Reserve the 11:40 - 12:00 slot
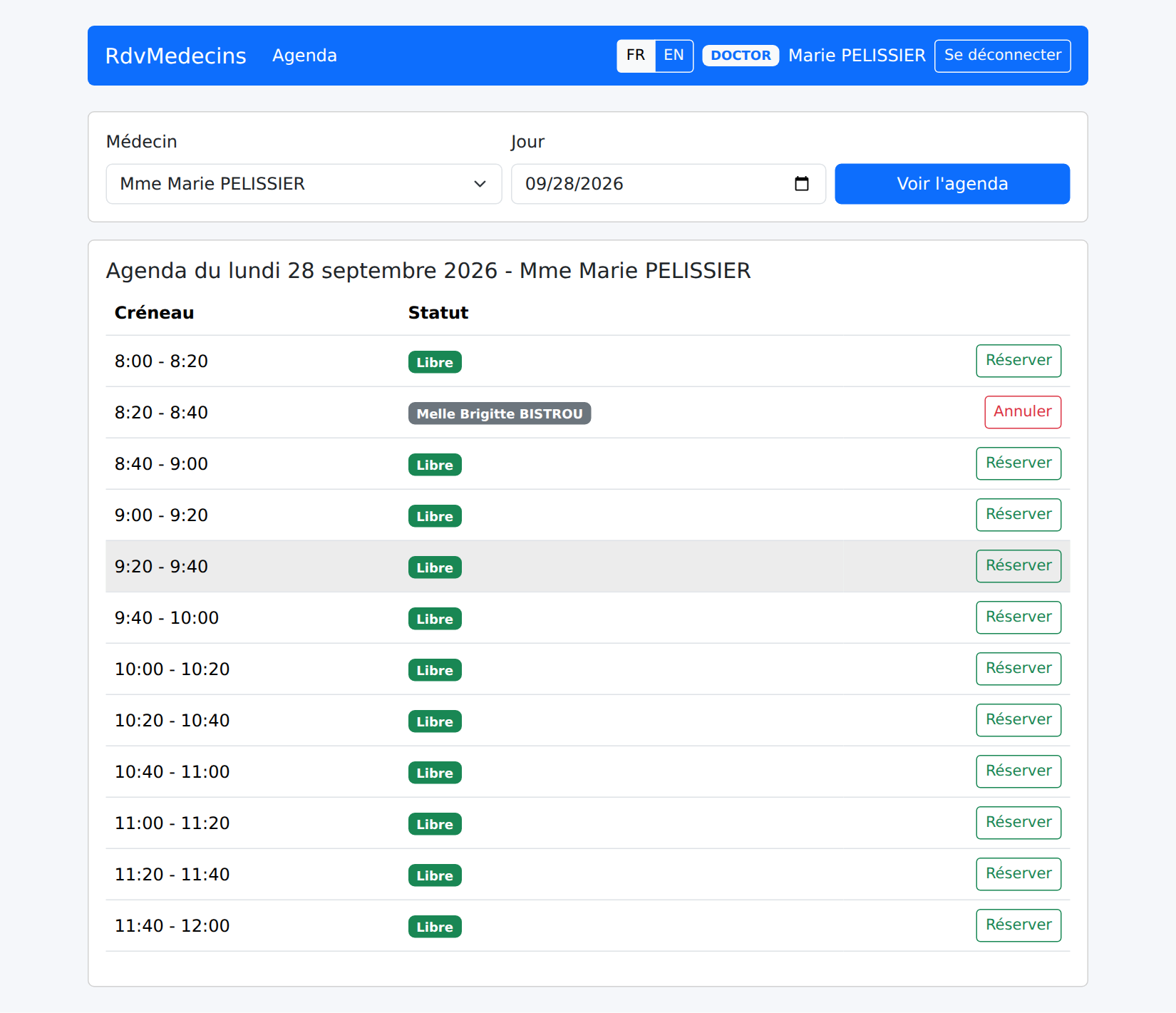The width and height of the screenshot is (1176, 1013). [1018, 925]
